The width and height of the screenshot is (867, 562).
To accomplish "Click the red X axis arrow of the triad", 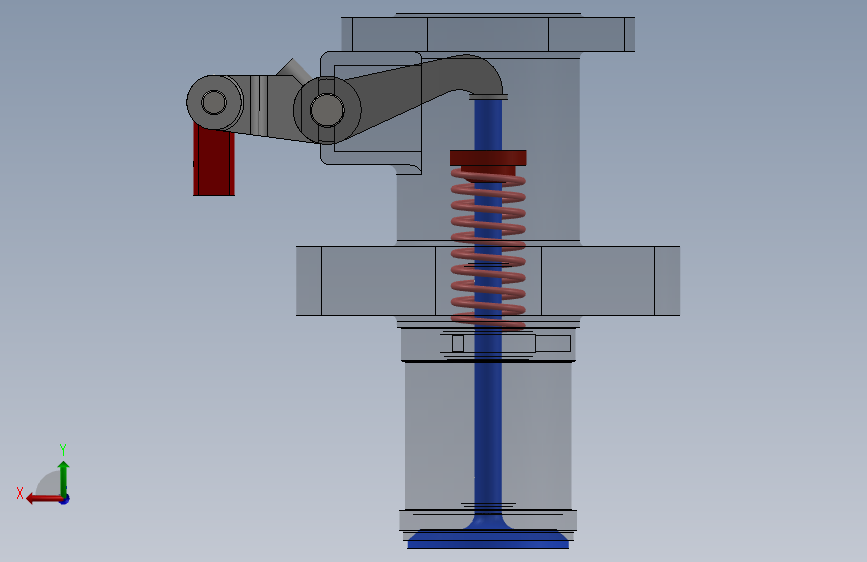I will (x=44, y=499).
